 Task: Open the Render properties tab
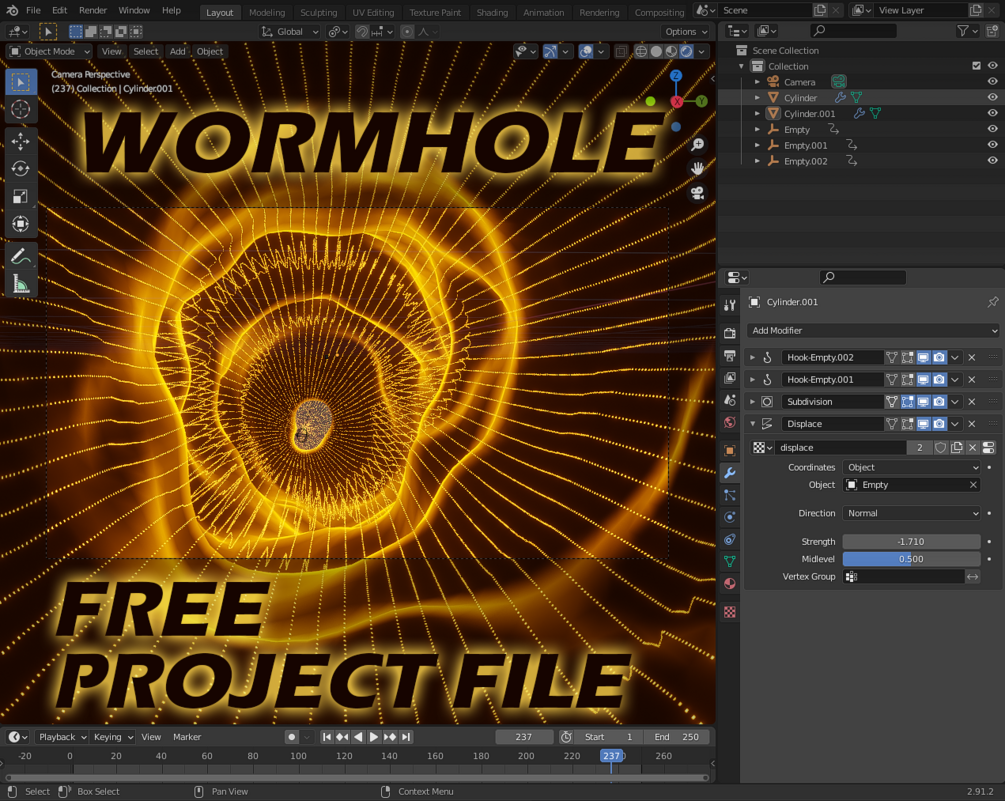(730, 333)
